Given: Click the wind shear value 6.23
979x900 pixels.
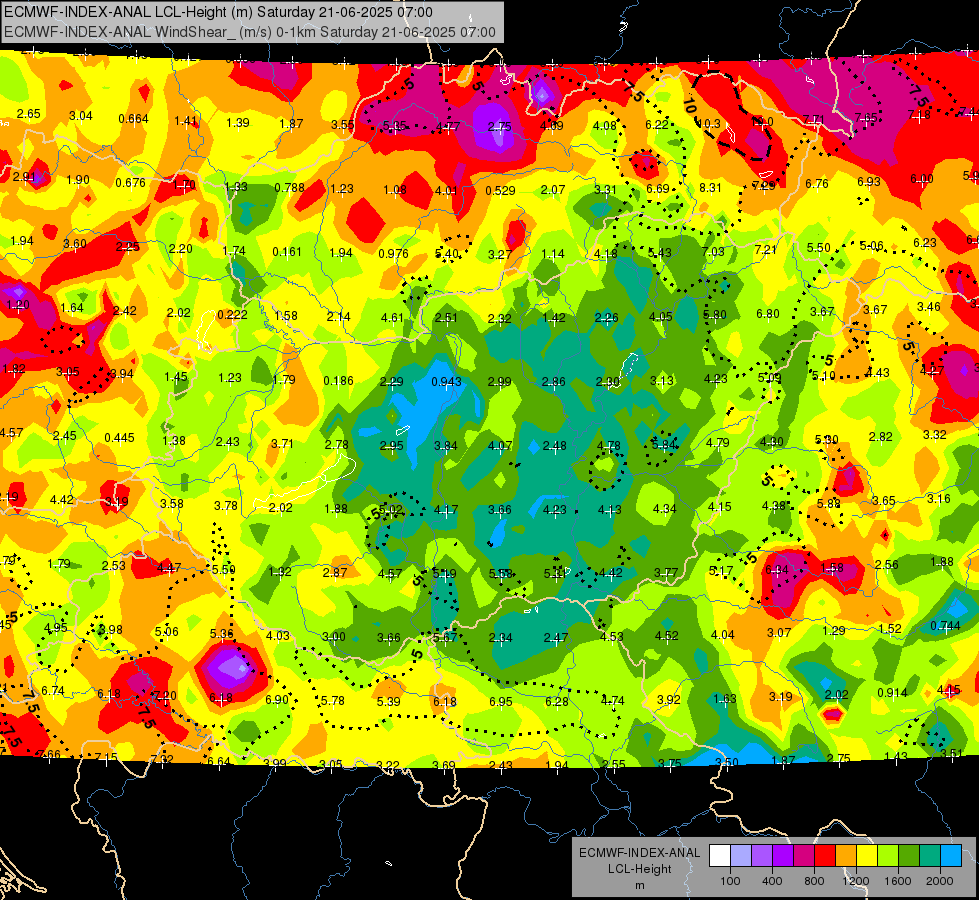Looking at the screenshot, I should coord(925,242).
